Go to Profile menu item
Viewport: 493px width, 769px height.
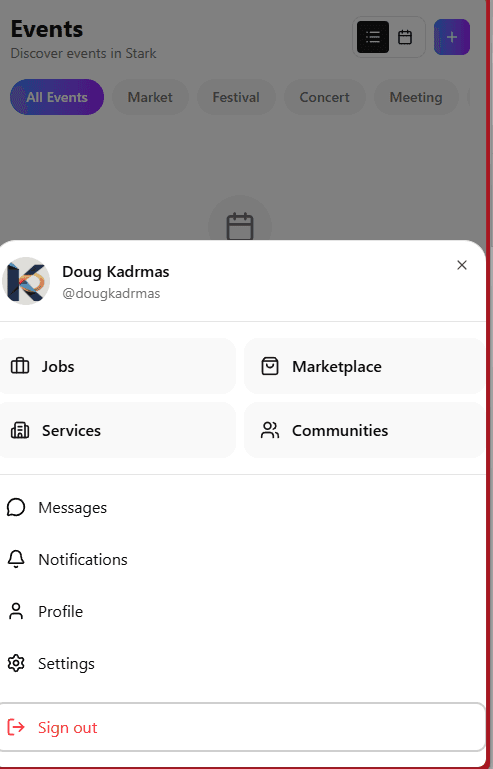tap(242, 612)
